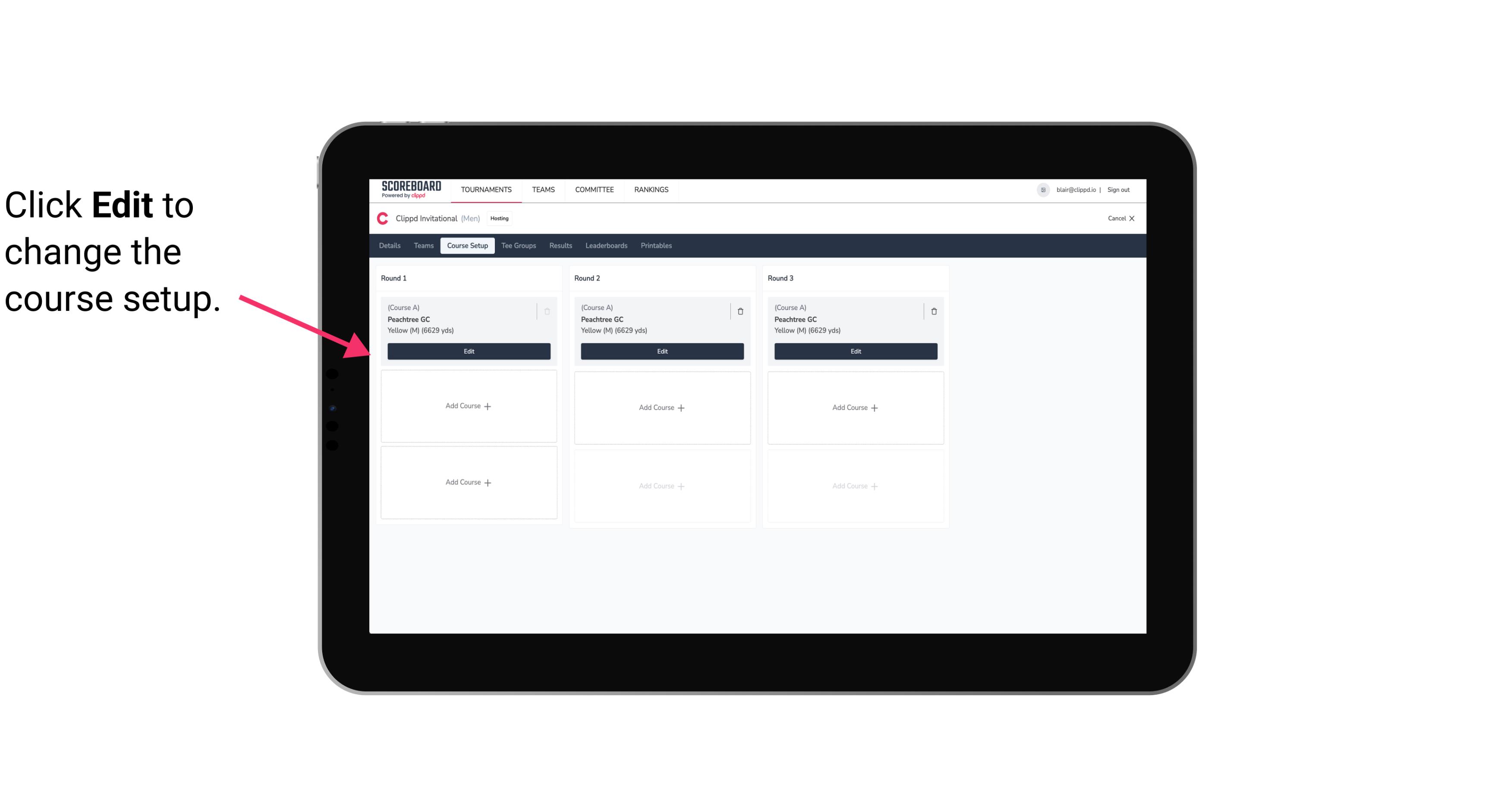The width and height of the screenshot is (1510, 812).
Task: Click the Leaderboards tab
Action: tap(607, 246)
